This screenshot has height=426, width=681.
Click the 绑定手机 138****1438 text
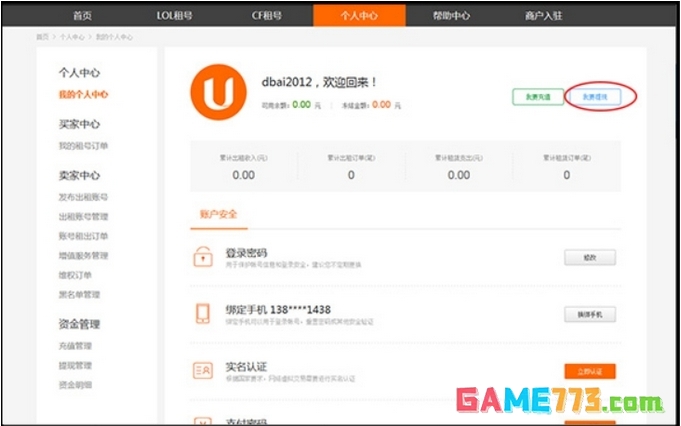pyautogui.click(x=278, y=310)
